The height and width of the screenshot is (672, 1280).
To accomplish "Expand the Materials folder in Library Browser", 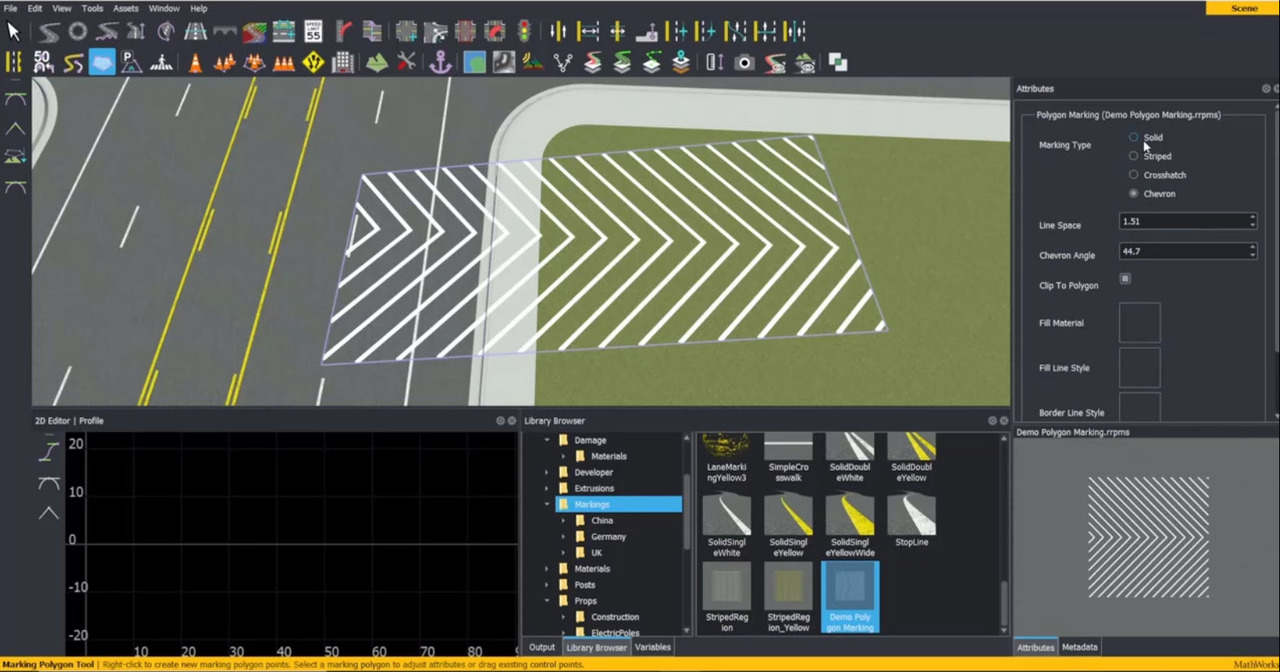I will pyautogui.click(x=546, y=569).
